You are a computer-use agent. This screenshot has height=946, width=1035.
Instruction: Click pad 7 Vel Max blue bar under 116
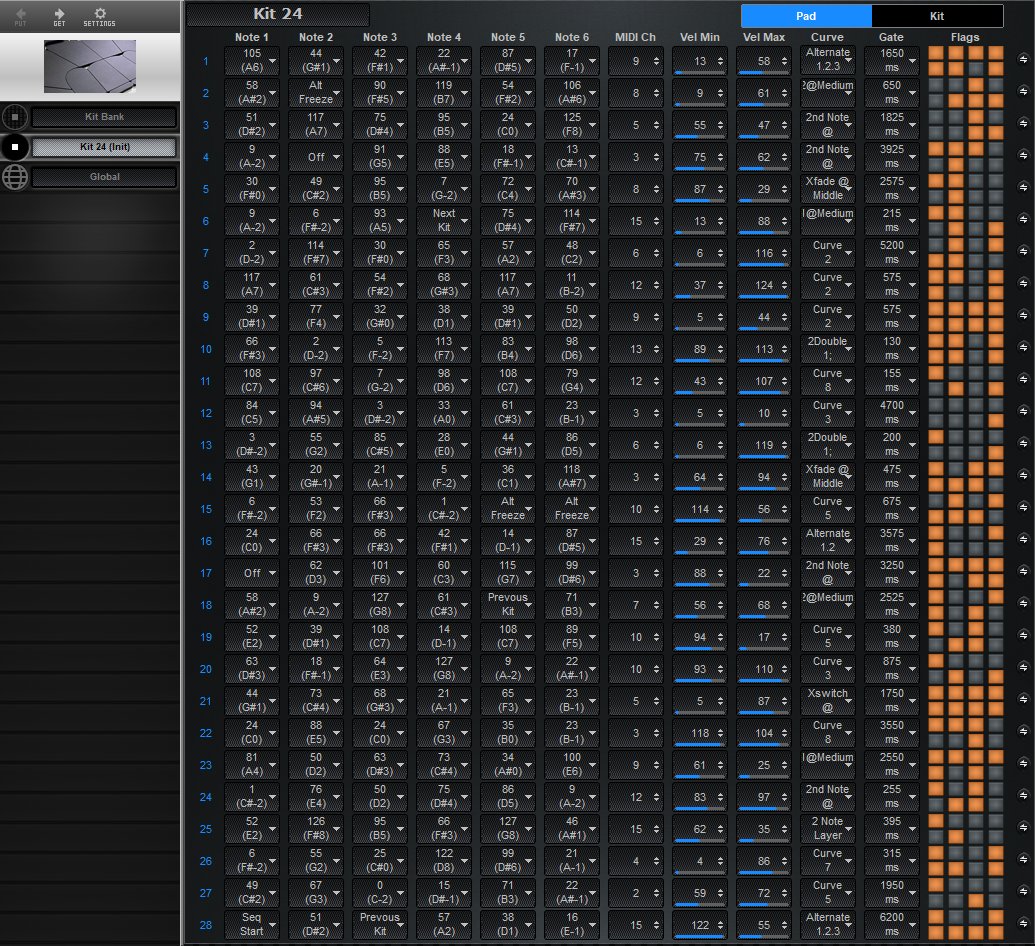[x=762, y=264]
